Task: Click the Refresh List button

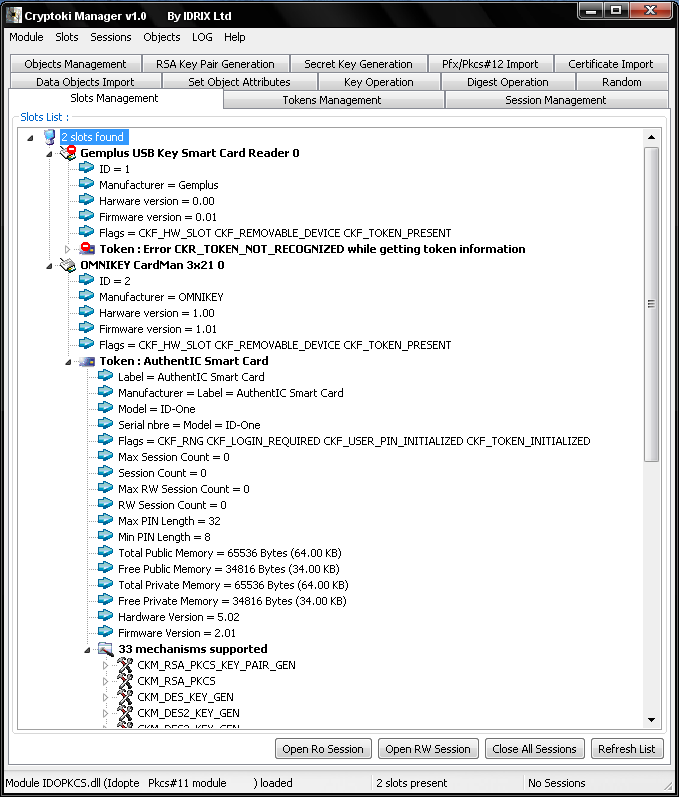Action: pos(627,749)
